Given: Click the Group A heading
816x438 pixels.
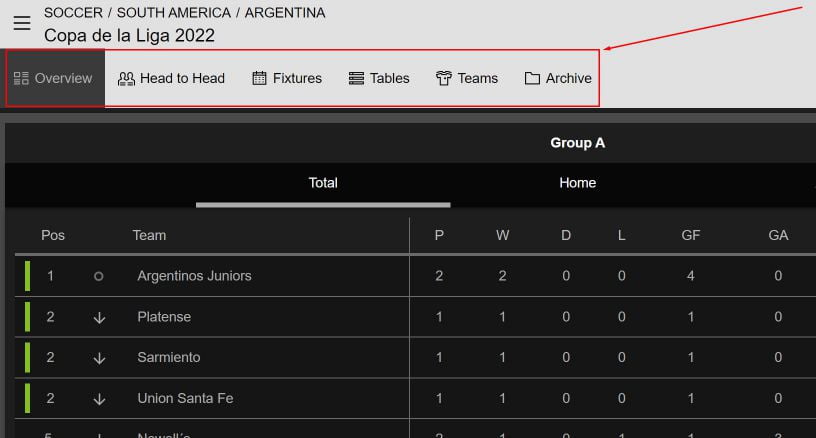Looking at the screenshot, I should pos(577,143).
